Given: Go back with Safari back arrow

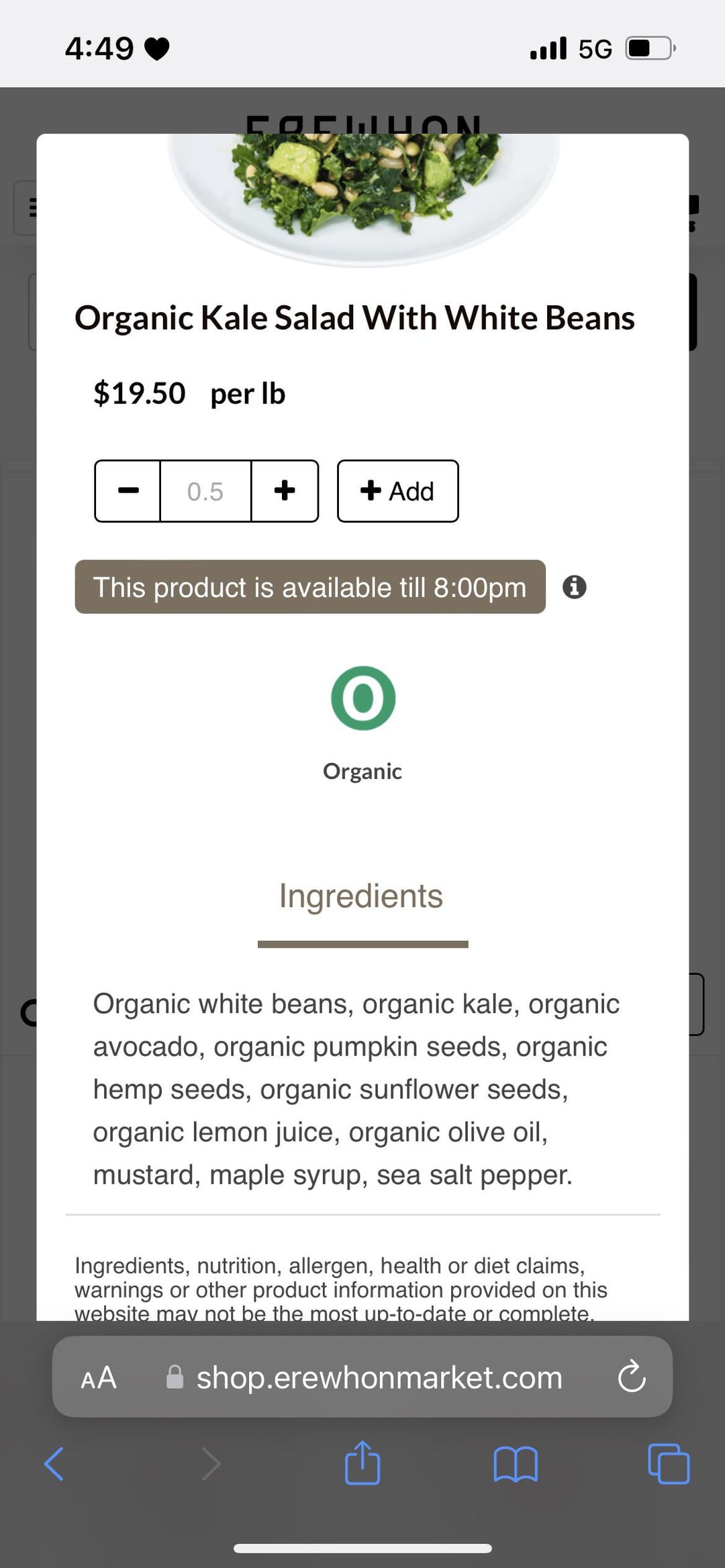Looking at the screenshot, I should click(54, 1463).
